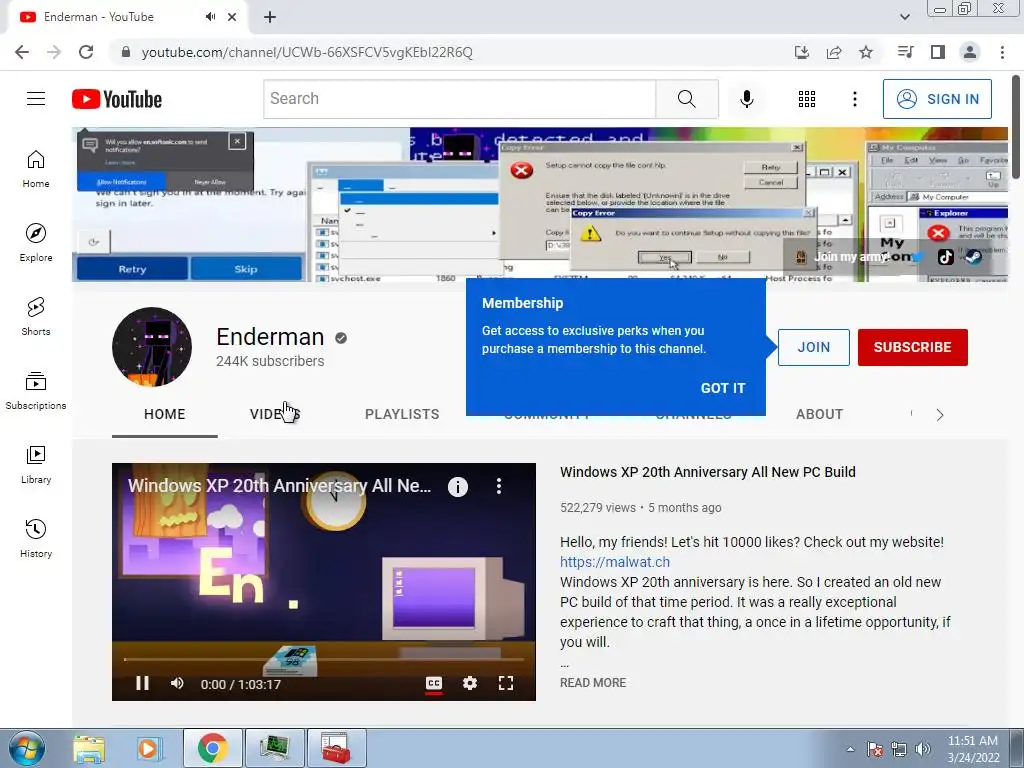Open a new Chrome tab
Screen dimensions: 1024x768
pos(270,17)
